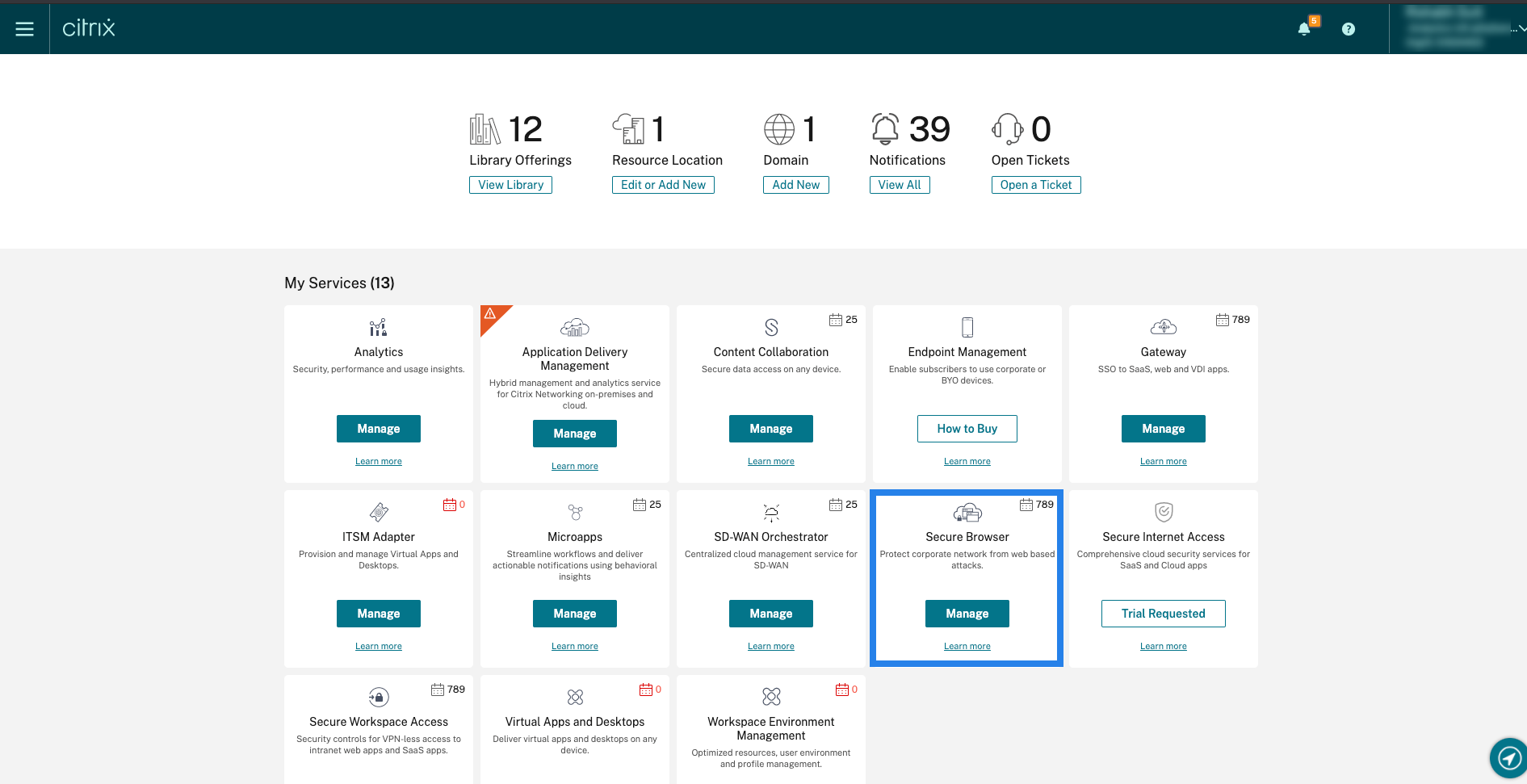Click the help question mark icon
Viewport: 1527px width, 784px height.
[1349, 29]
